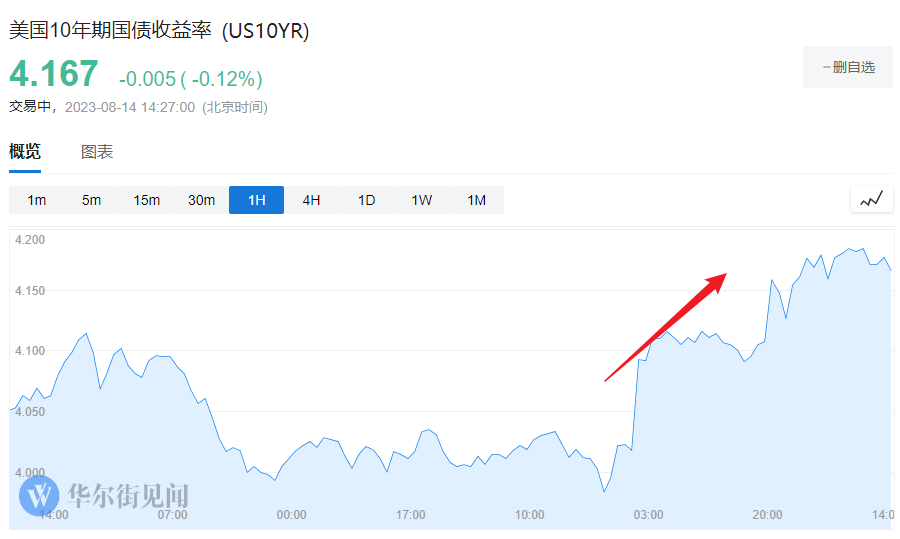Image resolution: width=900 pixels, height=539 pixels.
Task: Select the 5m interval
Action: 92,200
